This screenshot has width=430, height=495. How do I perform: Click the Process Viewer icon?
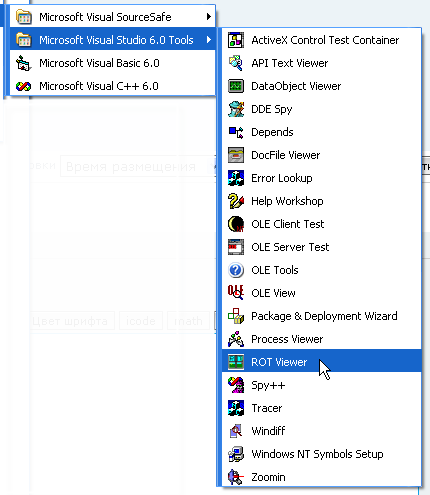236,339
